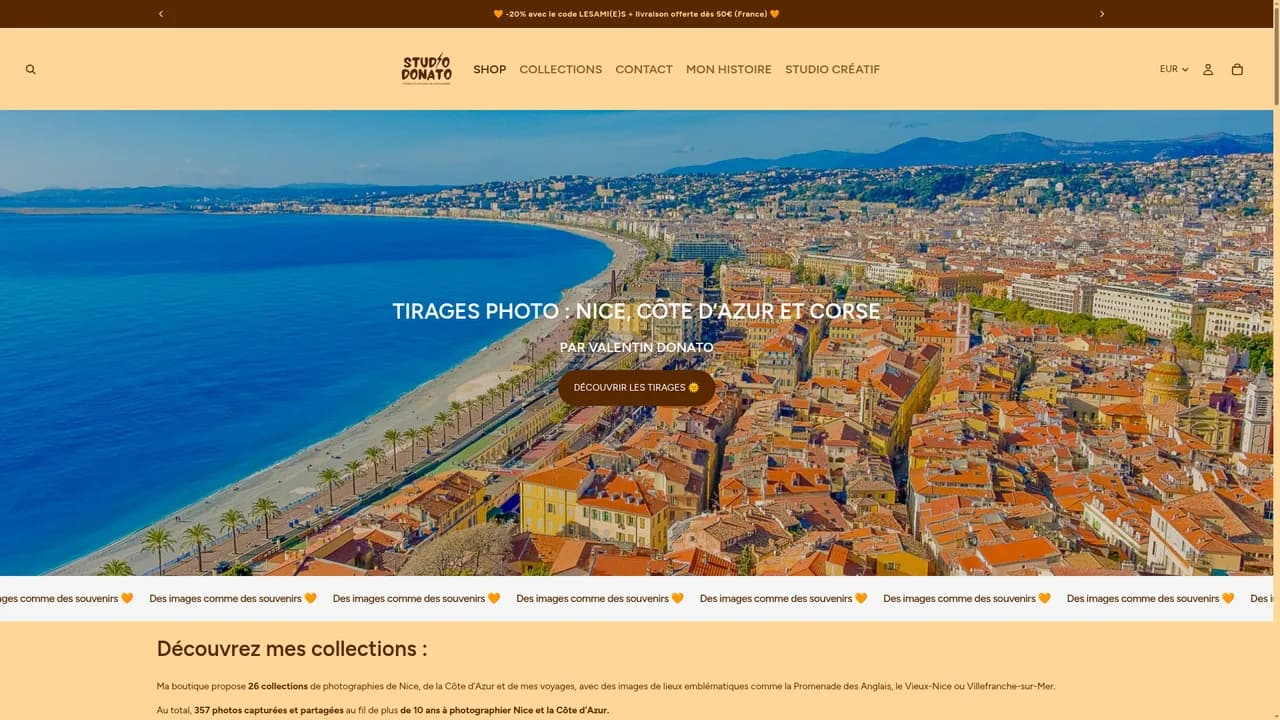Open the MON HISTOIRE page

729,69
